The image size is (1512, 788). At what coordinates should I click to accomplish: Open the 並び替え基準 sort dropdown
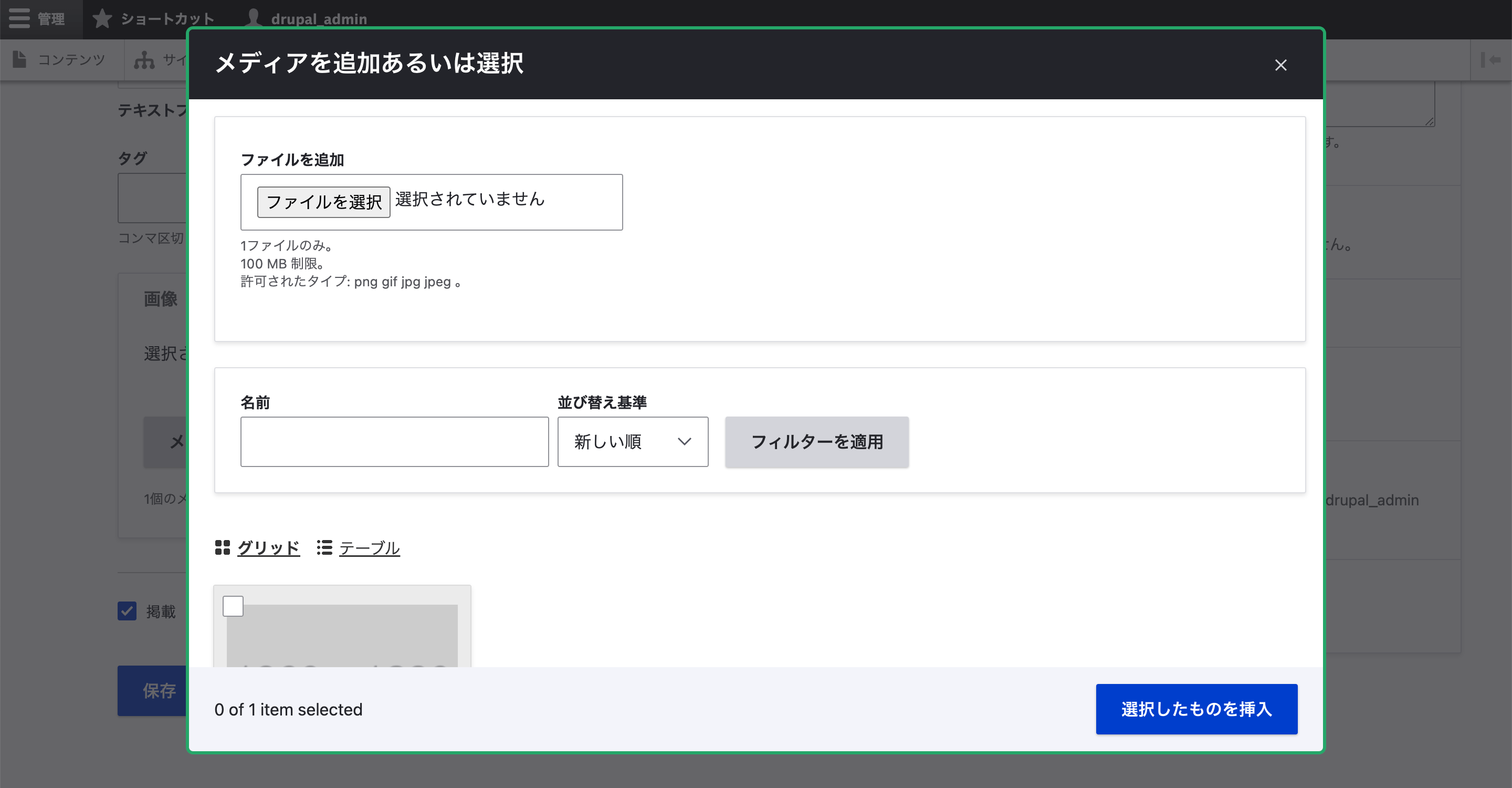point(633,442)
